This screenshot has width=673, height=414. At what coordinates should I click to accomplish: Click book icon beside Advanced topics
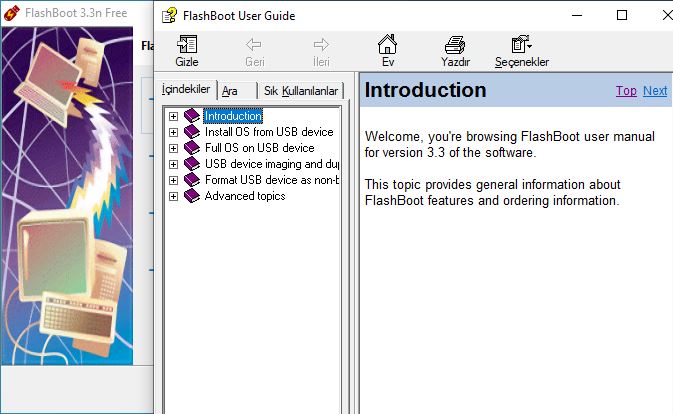point(192,196)
